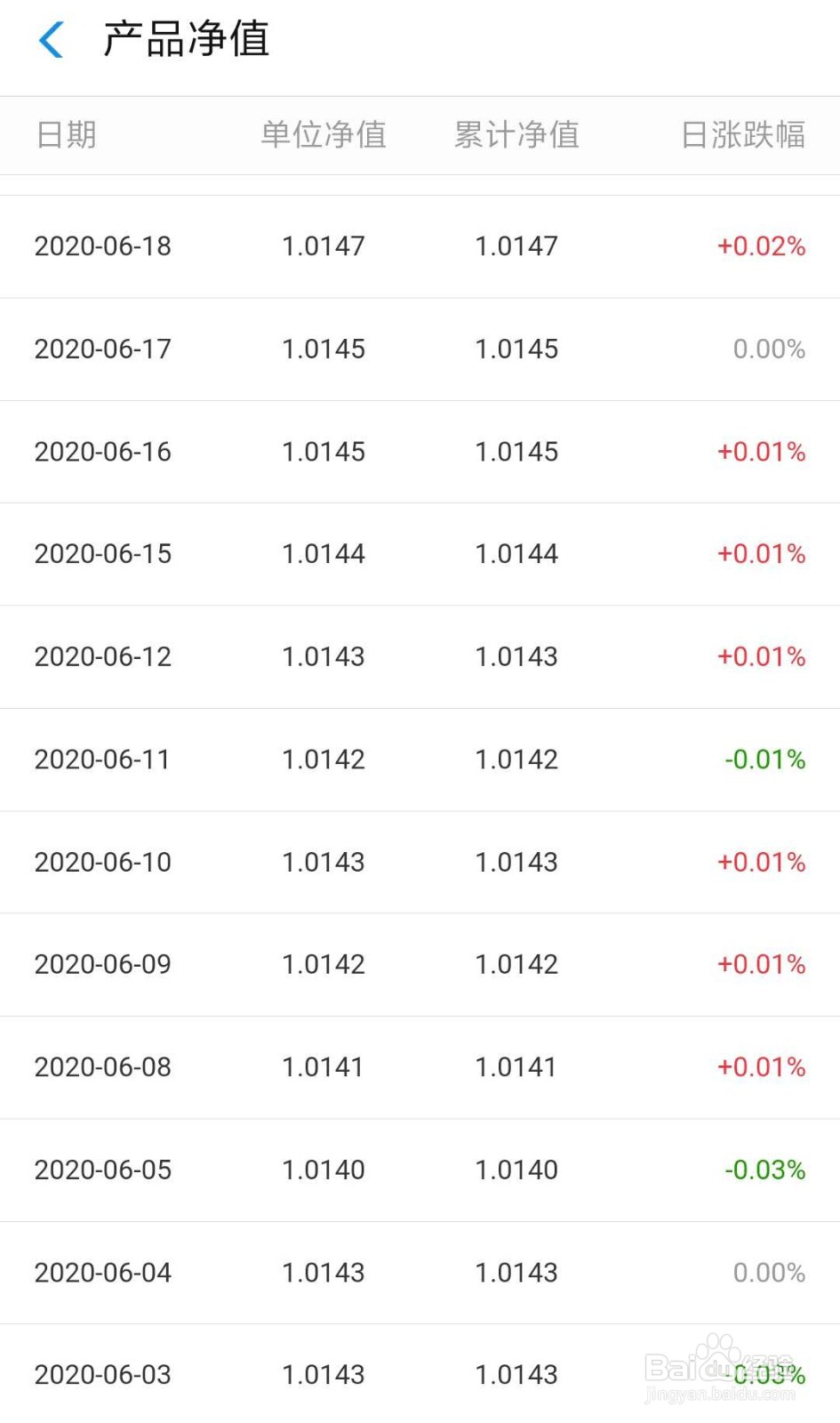
Task: Tap the -0.01% change on 2020-06-11
Action: coord(764,760)
